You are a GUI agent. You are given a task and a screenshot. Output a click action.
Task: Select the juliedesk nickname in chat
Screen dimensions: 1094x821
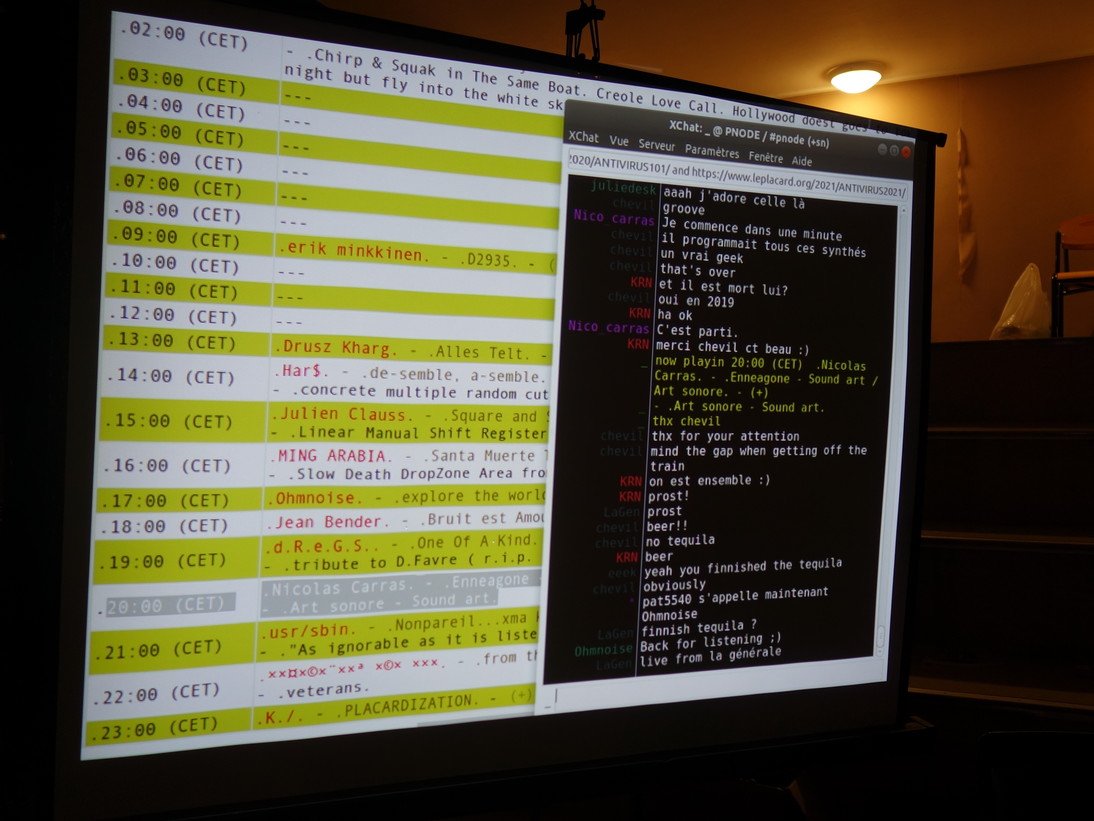point(623,188)
